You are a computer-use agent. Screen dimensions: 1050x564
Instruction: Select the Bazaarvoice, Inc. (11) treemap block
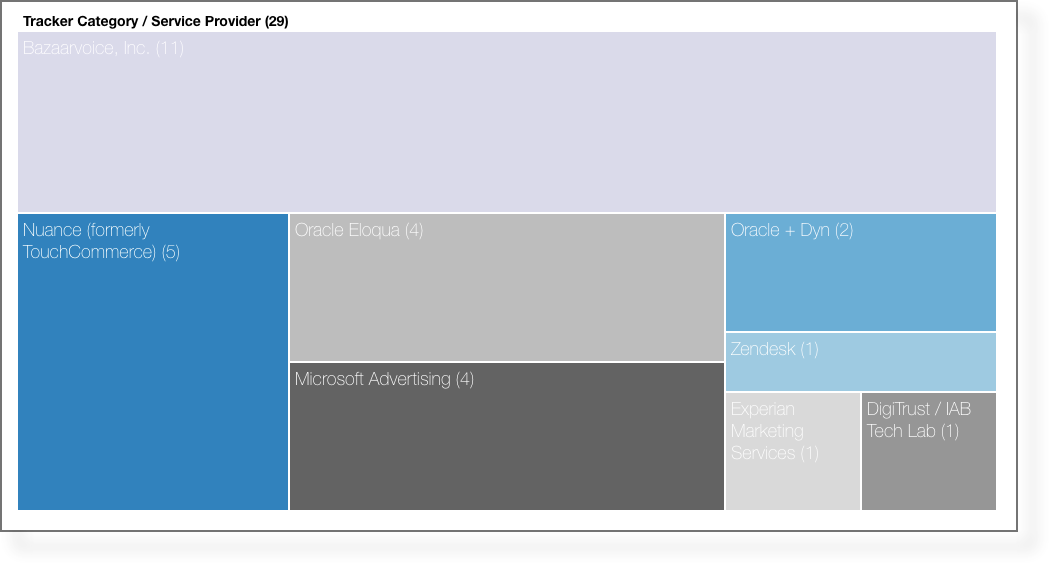[x=507, y=122]
